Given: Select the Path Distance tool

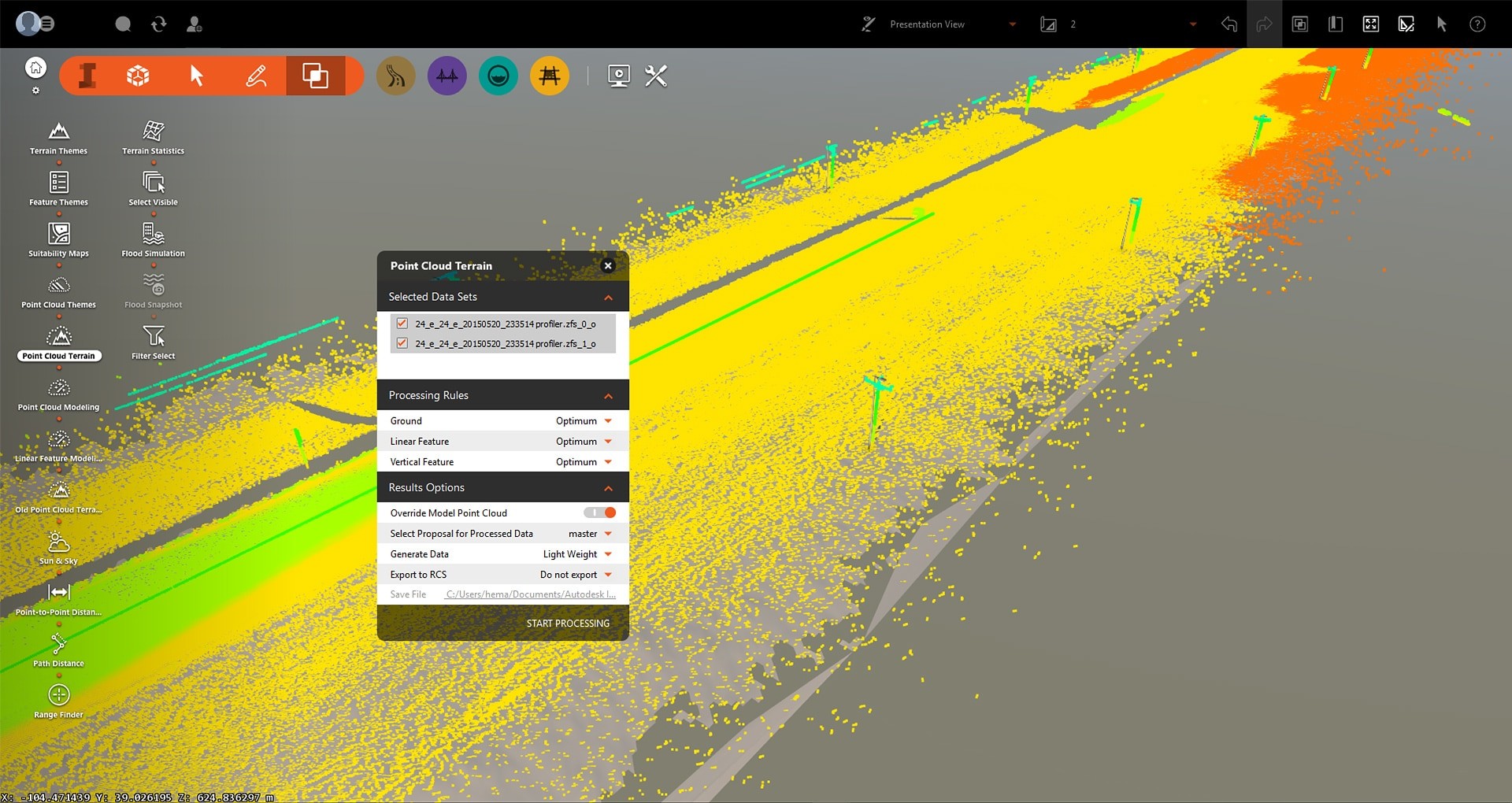Looking at the screenshot, I should [58, 649].
